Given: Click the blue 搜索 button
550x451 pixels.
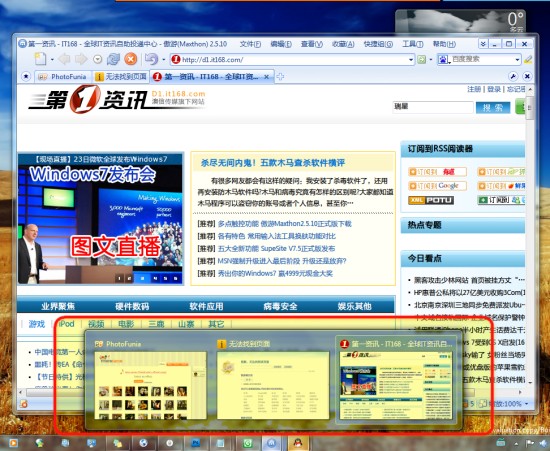Looking at the screenshot, I should click(493, 107).
